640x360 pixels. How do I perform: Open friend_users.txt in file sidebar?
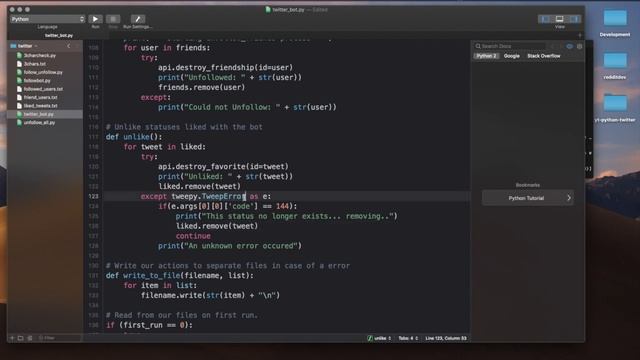coord(40,97)
